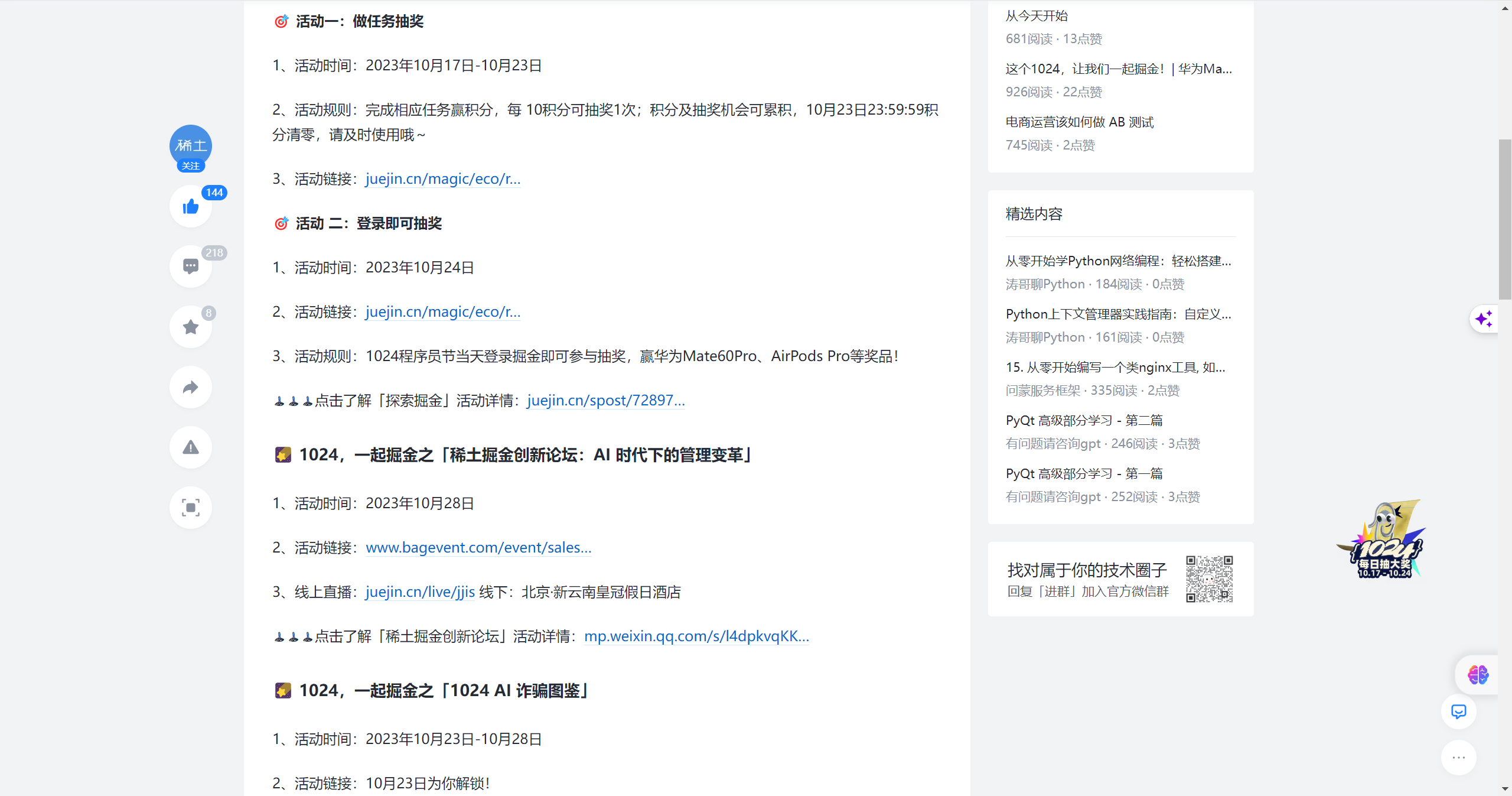The height and width of the screenshot is (796, 1512).
Task: Open the mp.weixin.qq.com forum details link
Action: [696, 636]
